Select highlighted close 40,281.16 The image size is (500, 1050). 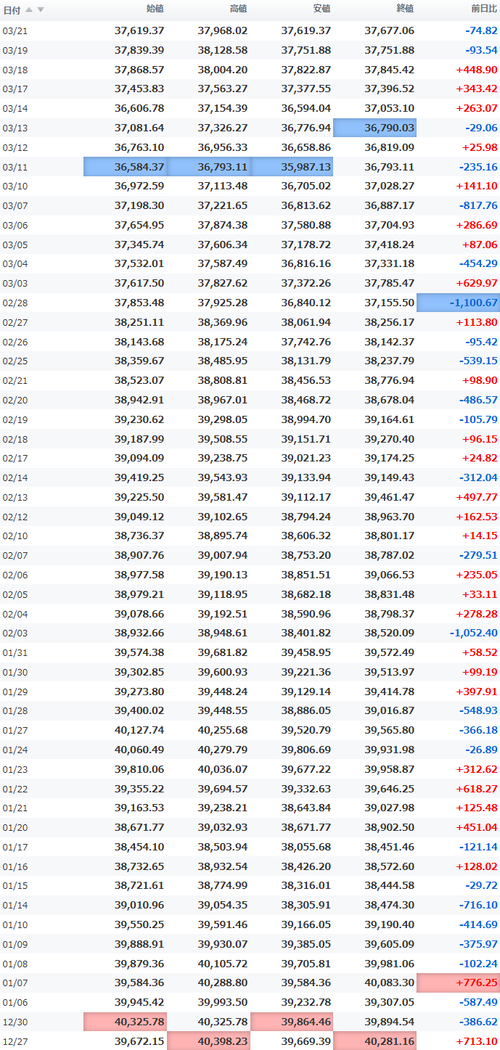point(375,1041)
